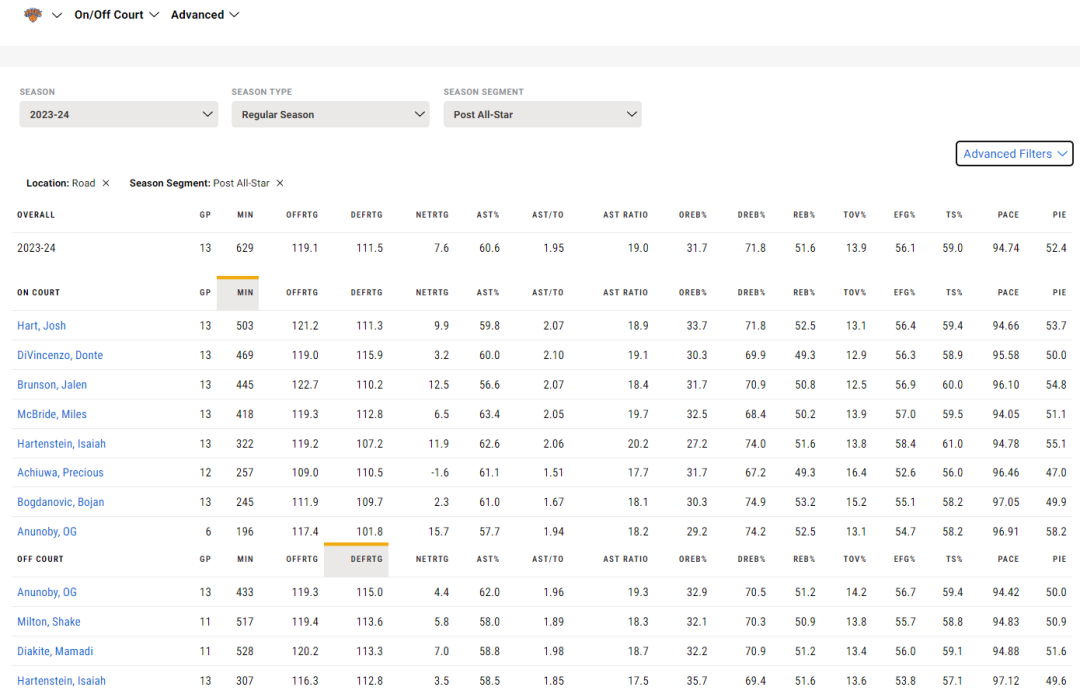Viewport: 1080px width, 694px height.
Task: Sort Off Court table by MIN
Action: coord(245,559)
